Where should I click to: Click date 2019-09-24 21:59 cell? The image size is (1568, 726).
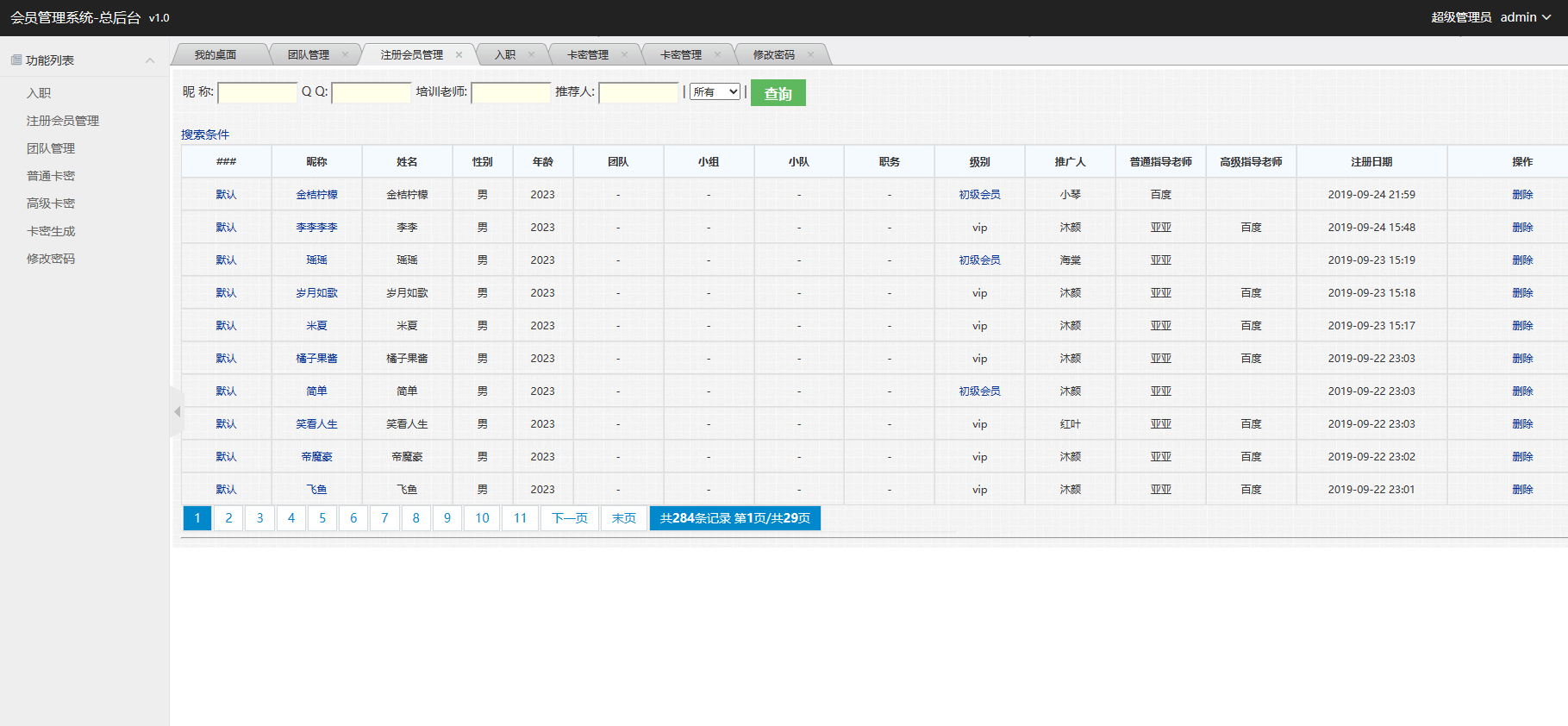1371,195
